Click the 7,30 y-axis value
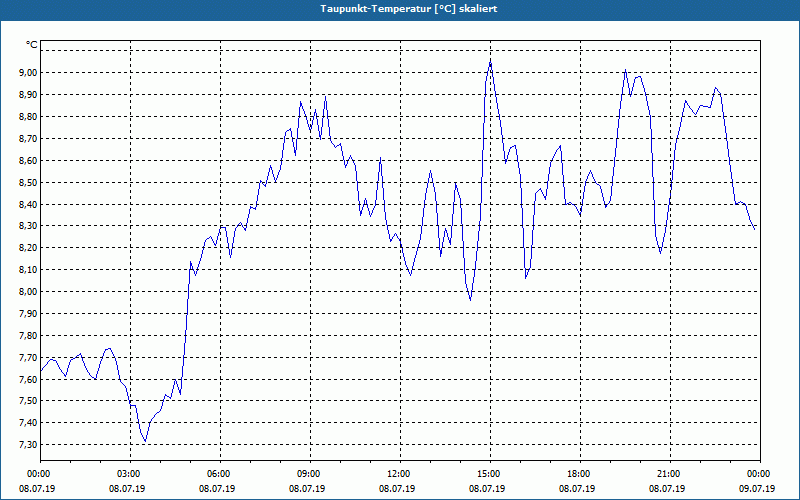The image size is (800, 500). pyautogui.click(x=29, y=444)
